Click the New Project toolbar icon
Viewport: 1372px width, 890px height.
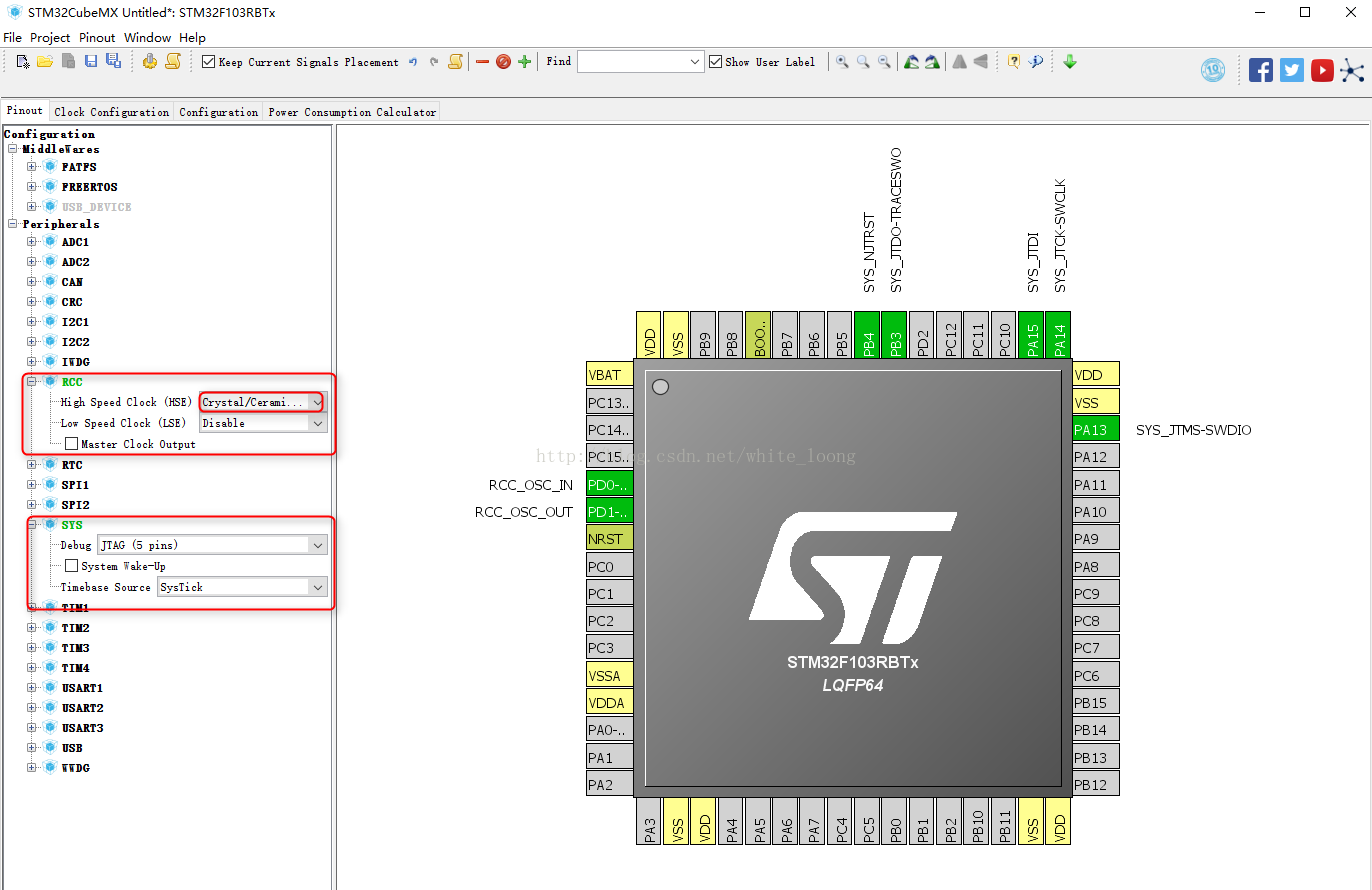(x=23, y=62)
